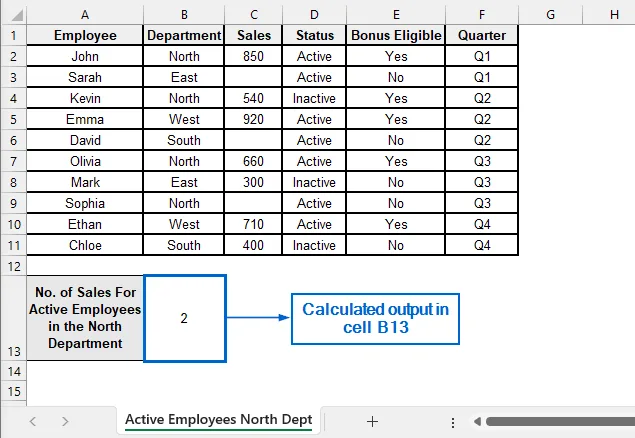Select row 12 header
Screen dimensions: 635x438
point(14,266)
